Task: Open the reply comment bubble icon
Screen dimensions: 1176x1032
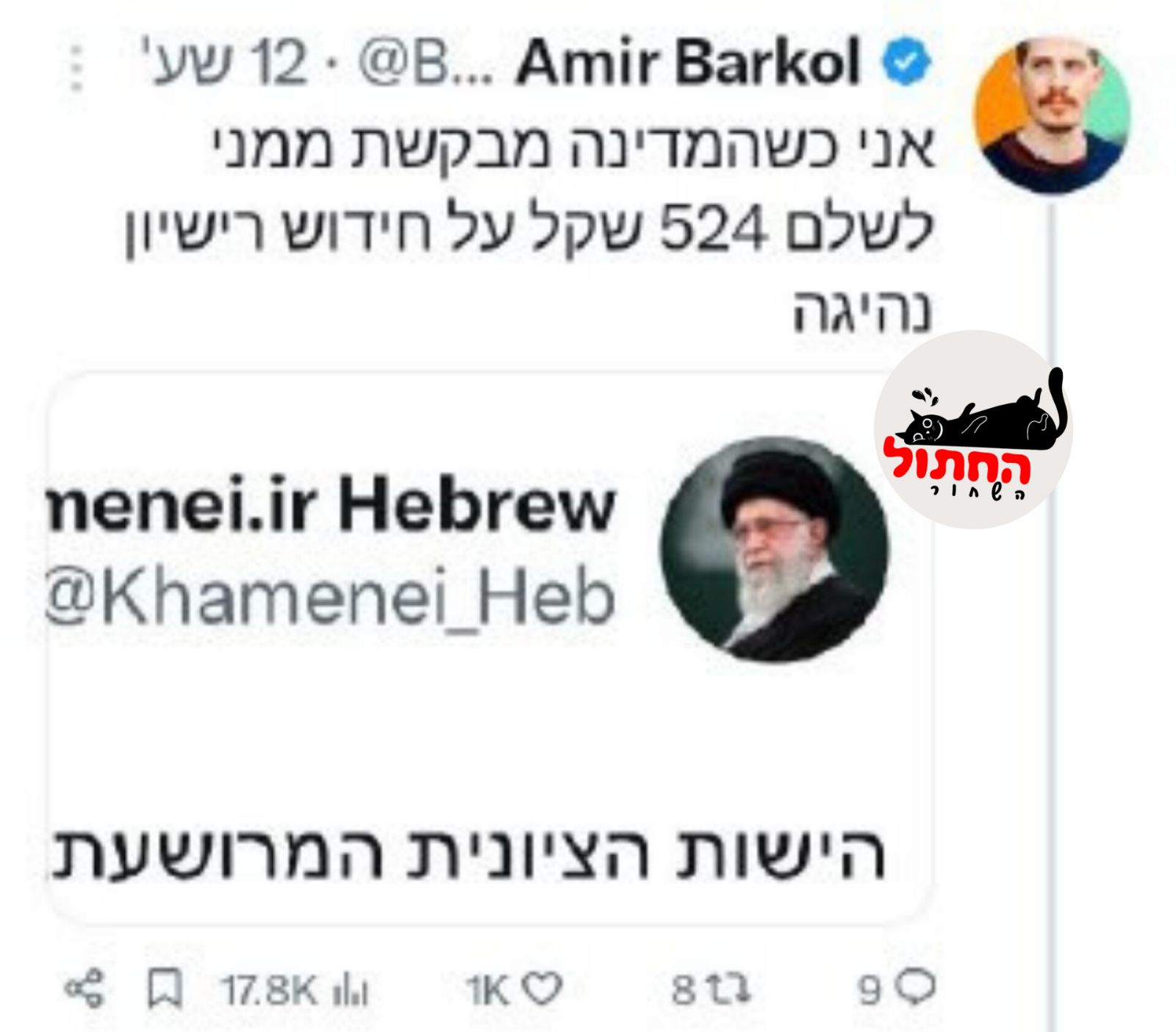Action: 916,989
